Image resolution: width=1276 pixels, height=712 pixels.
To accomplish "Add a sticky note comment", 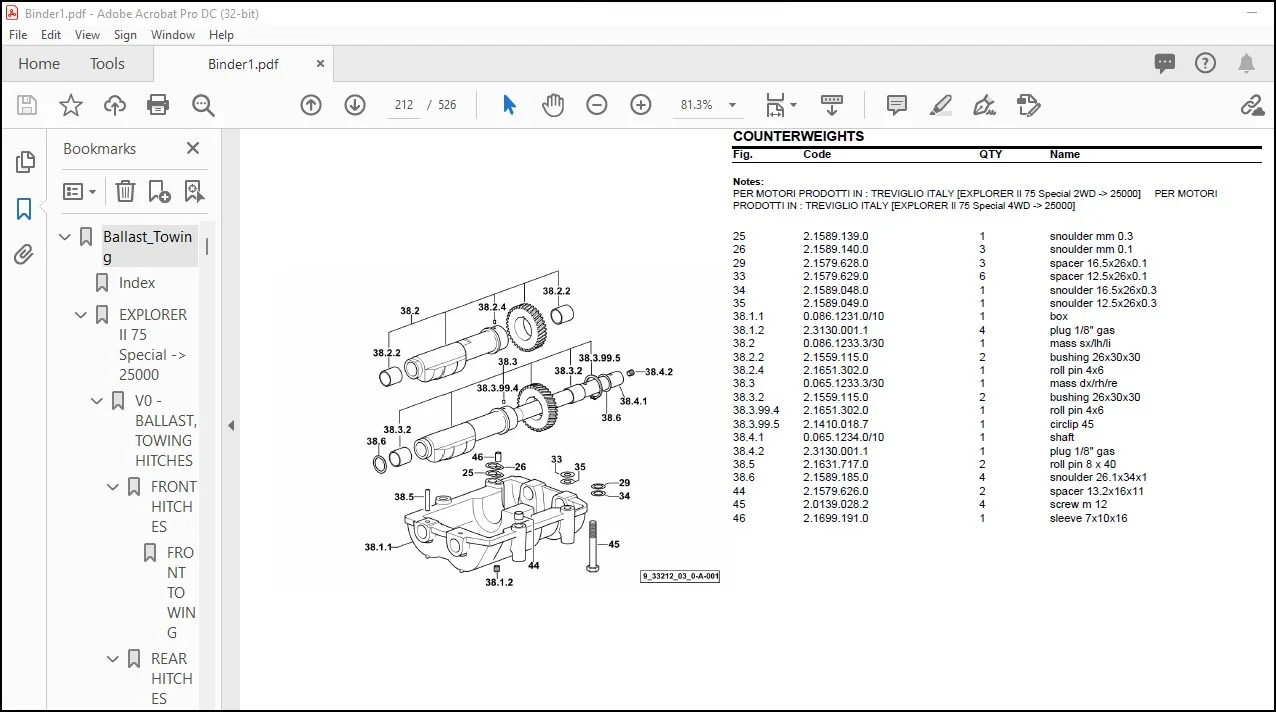I will (x=897, y=105).
